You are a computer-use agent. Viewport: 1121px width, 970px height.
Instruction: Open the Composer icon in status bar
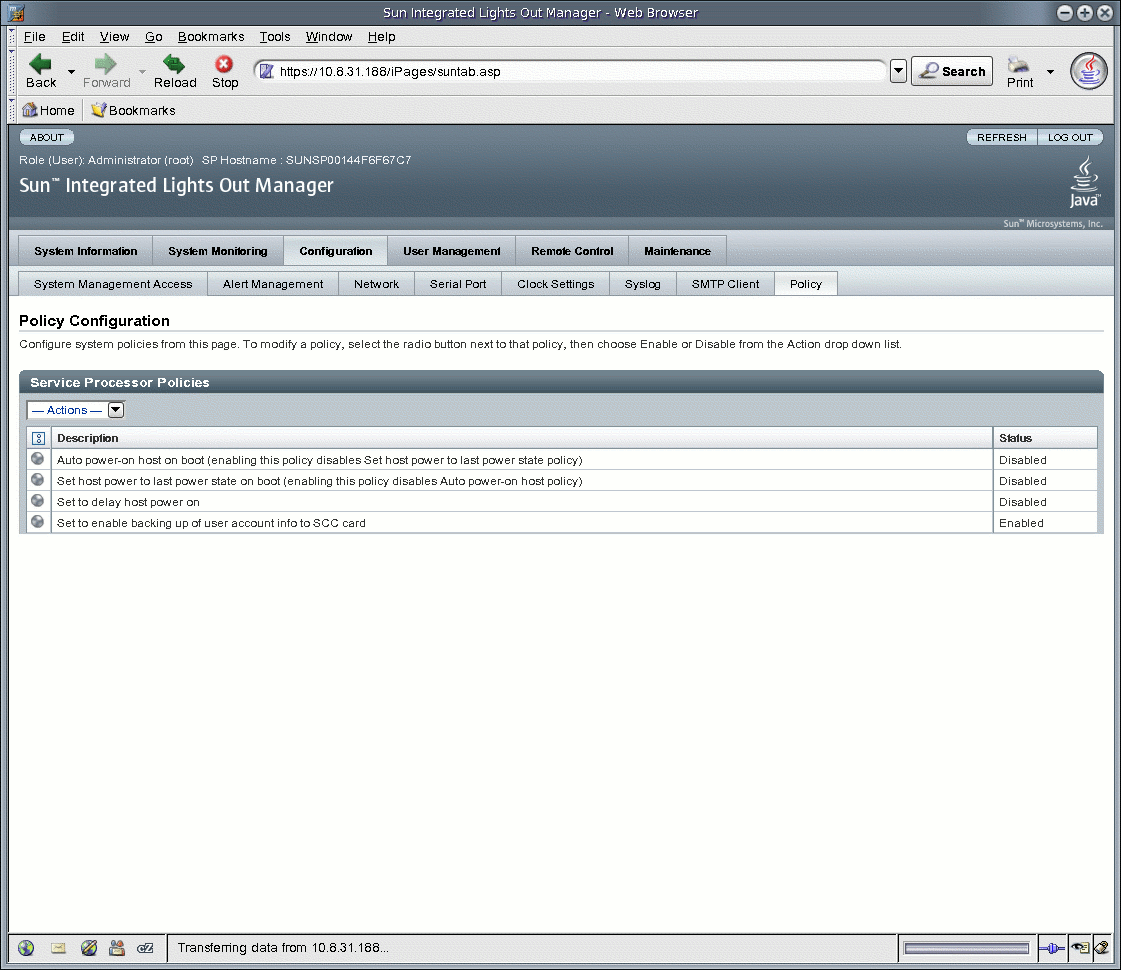click(89, 948)
